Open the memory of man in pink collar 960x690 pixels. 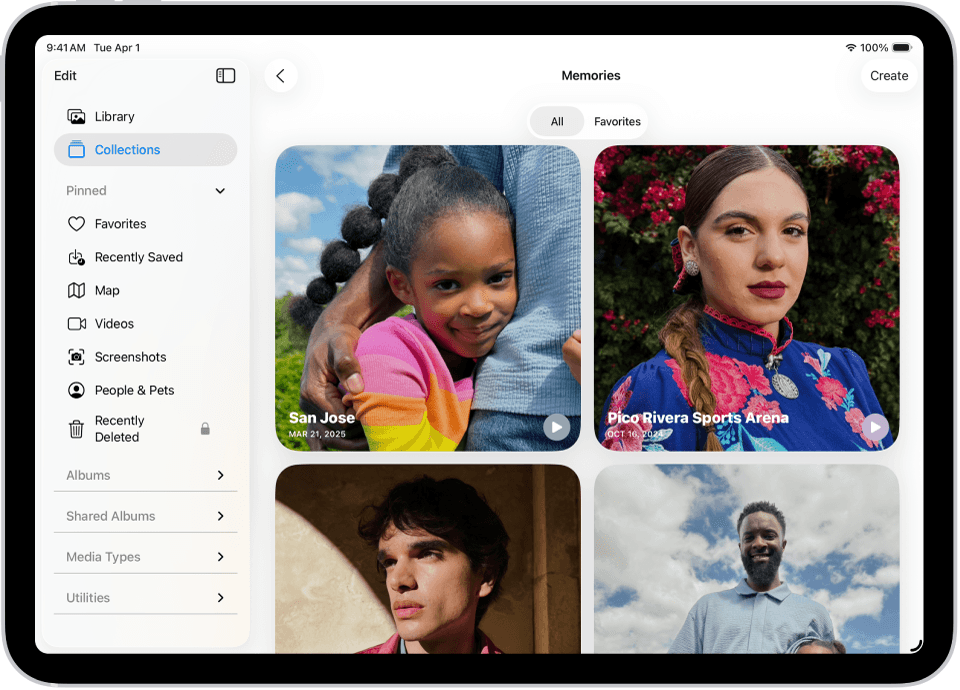point(428,559)
